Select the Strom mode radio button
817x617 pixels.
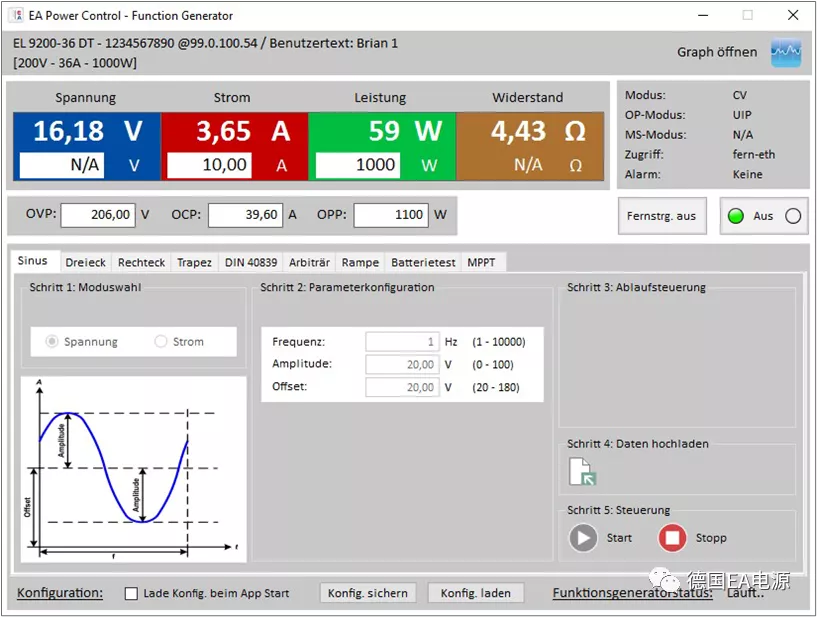click(x=160, y=341)
